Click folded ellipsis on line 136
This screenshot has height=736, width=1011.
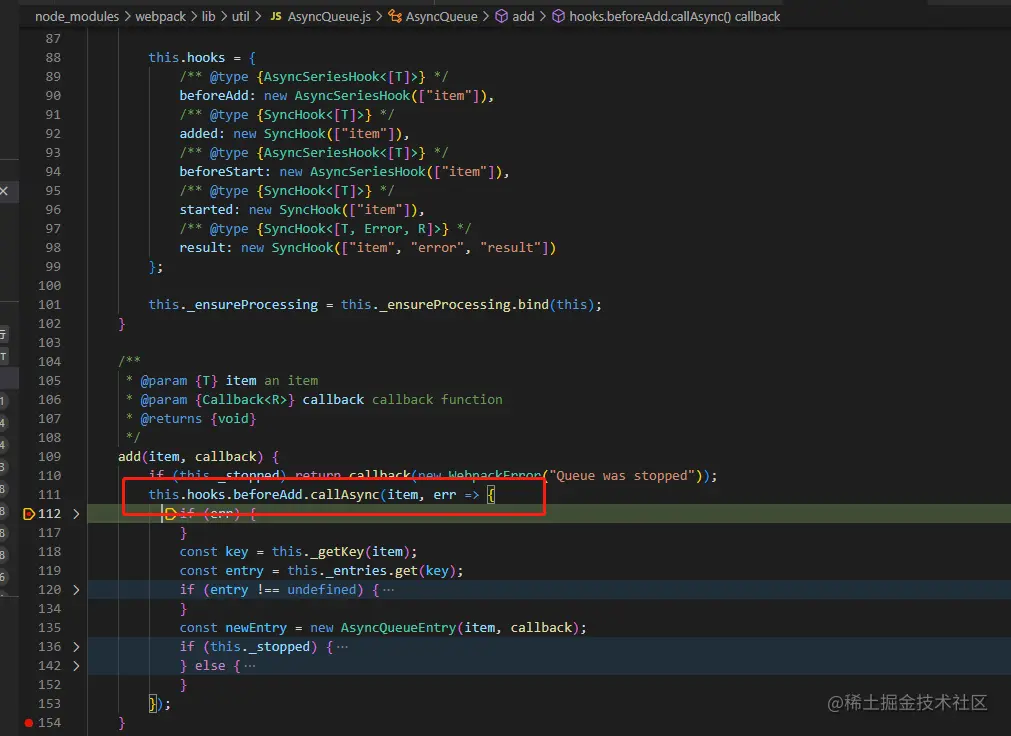[x=342, y=646]
